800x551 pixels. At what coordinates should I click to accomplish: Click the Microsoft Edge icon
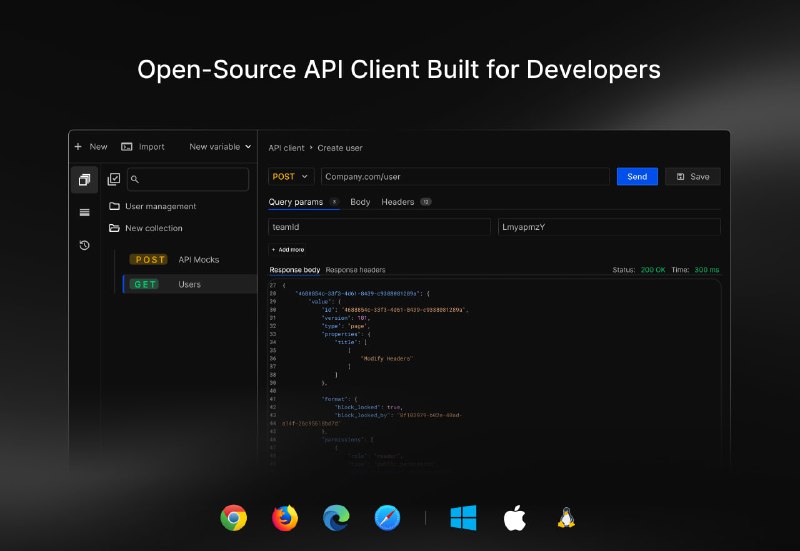[x=336, y=517]
